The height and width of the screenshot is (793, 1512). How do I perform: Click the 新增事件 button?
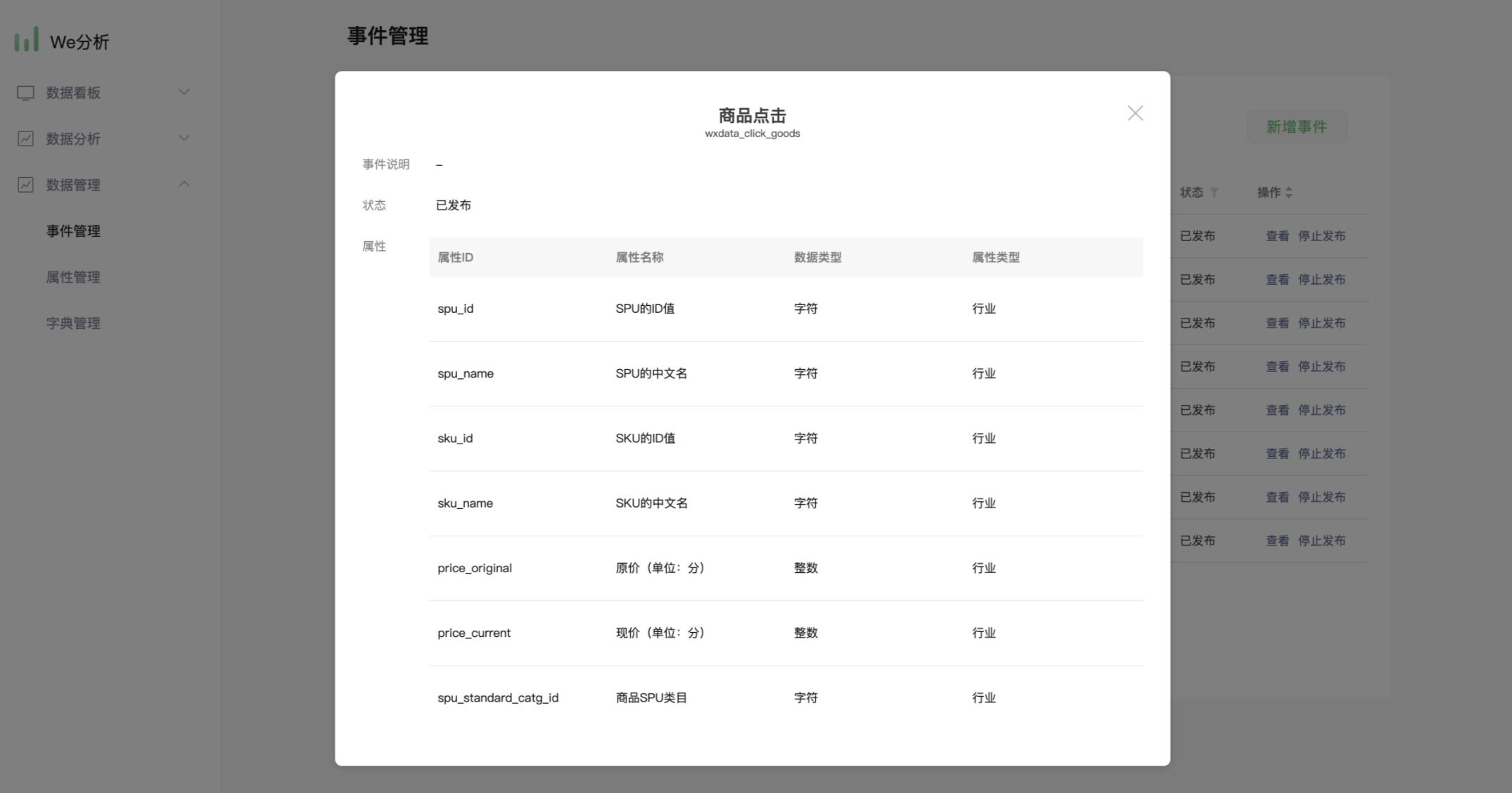[1296, 127]
